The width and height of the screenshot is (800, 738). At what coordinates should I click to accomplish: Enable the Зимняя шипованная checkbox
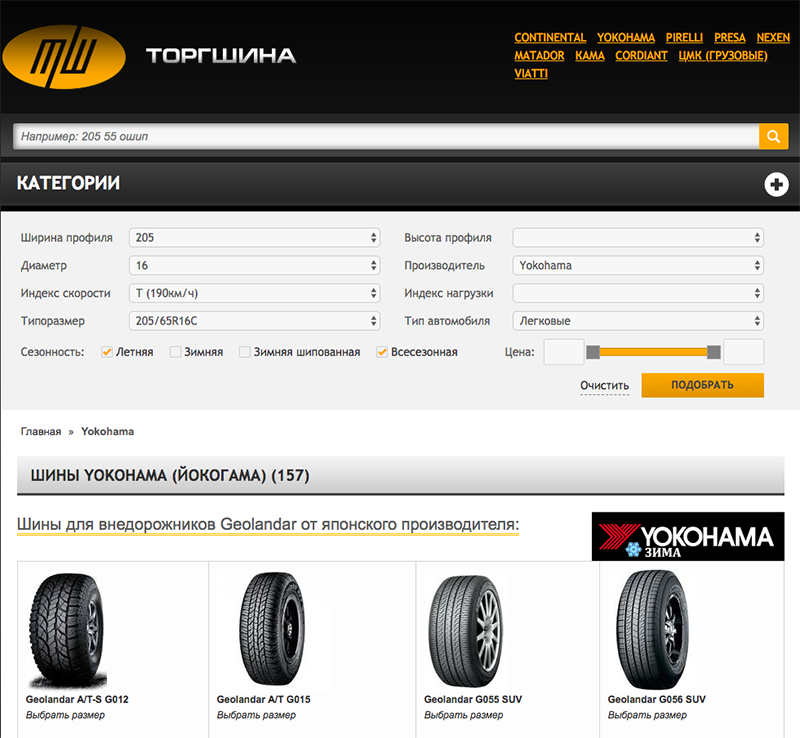coord(245,352)
